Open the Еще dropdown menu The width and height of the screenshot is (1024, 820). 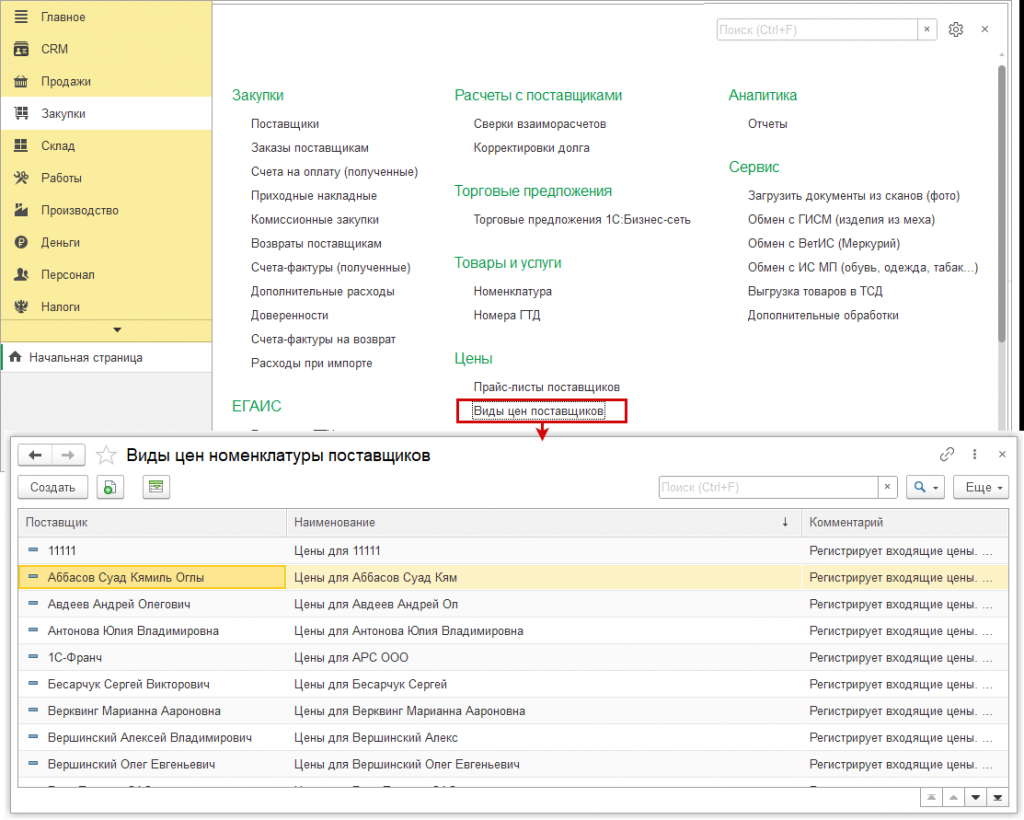981,487
